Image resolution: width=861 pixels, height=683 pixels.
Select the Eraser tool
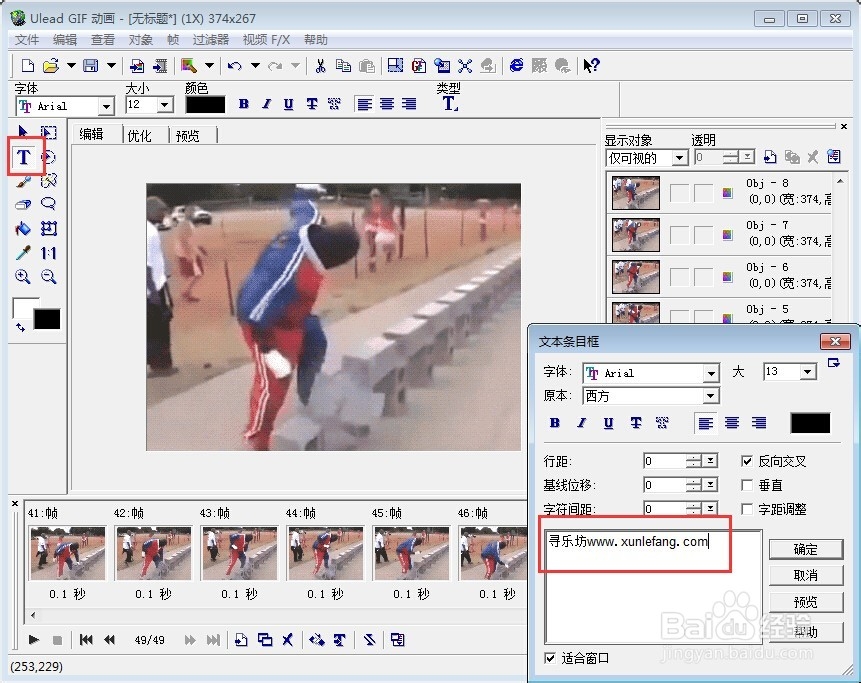tap(23, 204)
